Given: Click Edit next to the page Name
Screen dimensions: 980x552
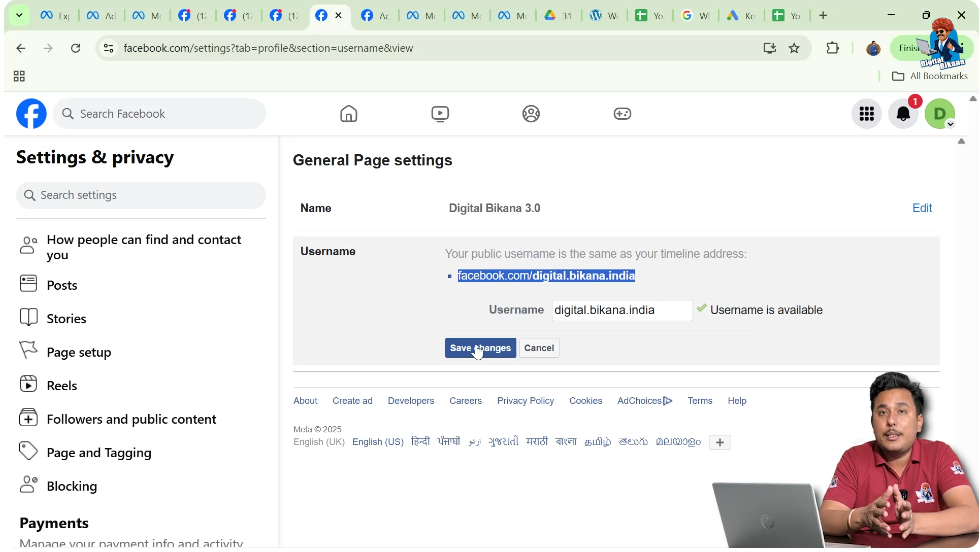Looking at the screenshot, I should (x=922, y=208).
